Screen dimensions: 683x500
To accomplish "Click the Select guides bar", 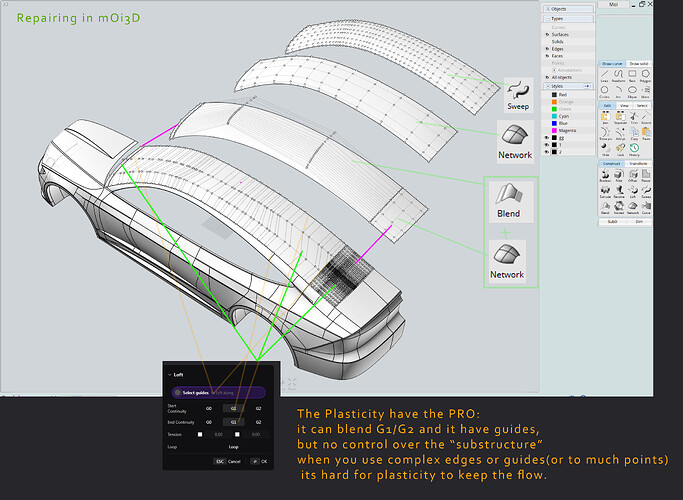I will [219, 392].
